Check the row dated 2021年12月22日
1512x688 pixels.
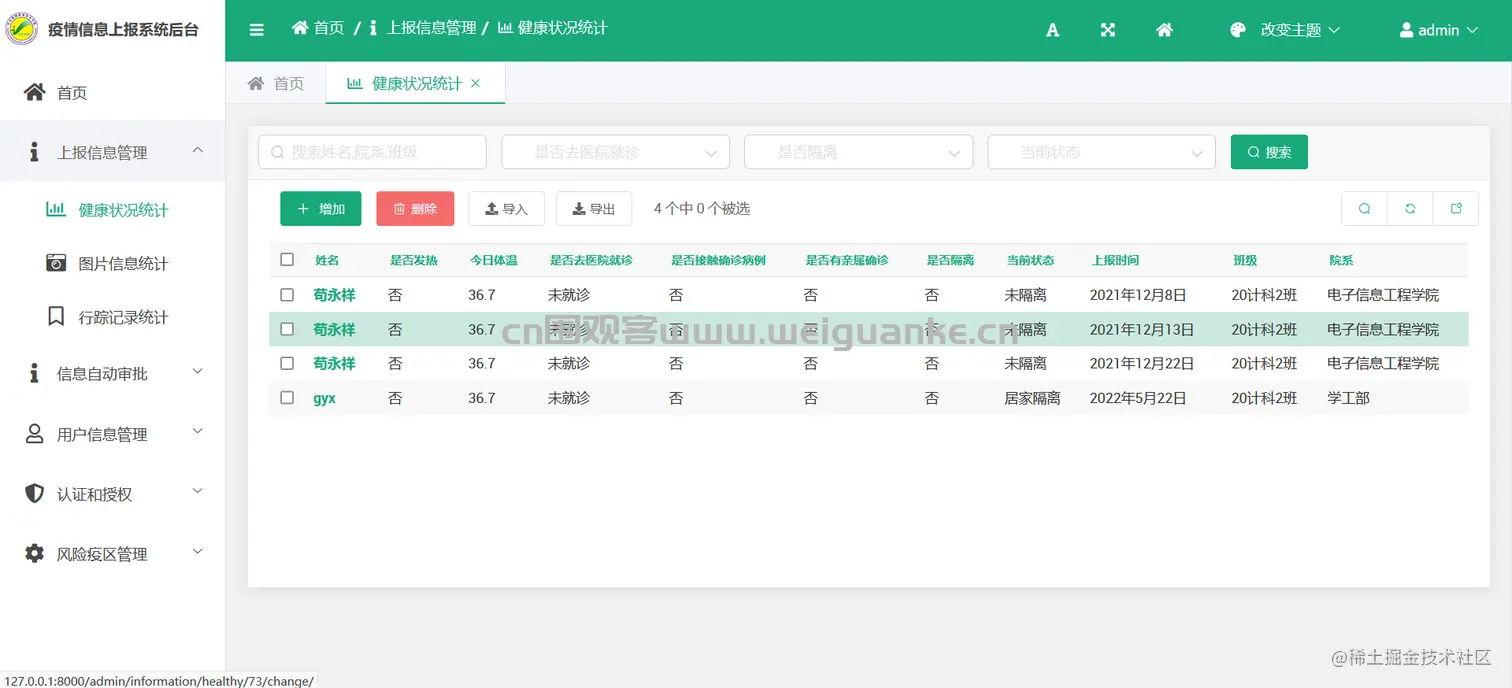(x=287, y=363)
